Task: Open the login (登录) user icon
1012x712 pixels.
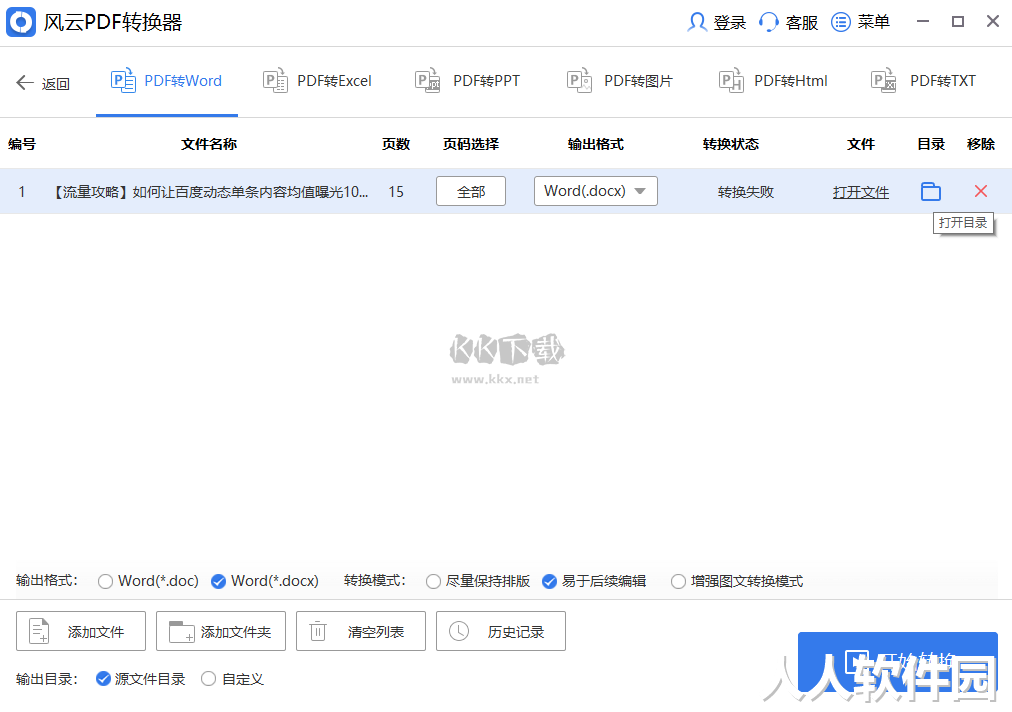Action: pyautogui.click(x=696, y=22)
